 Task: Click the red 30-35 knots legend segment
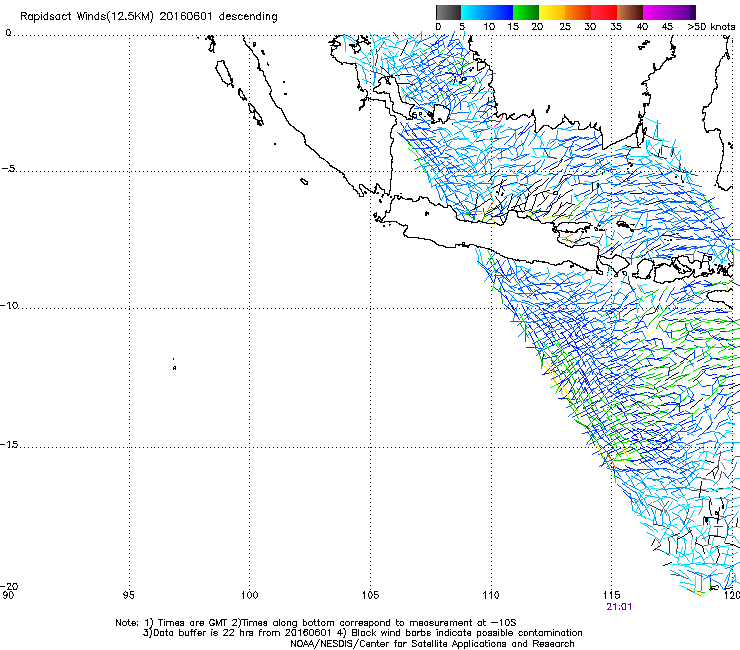click(x=604, y=12)
